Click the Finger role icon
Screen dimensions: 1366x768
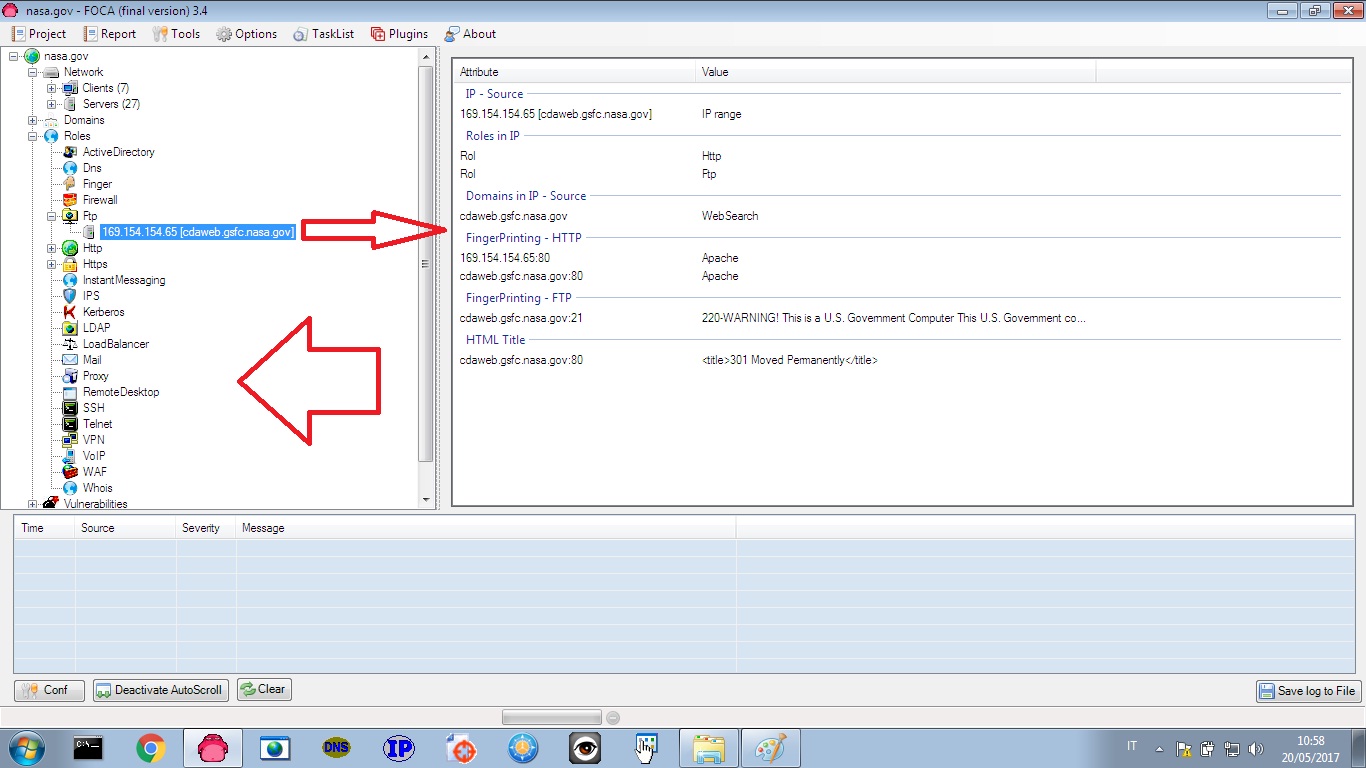70,184
